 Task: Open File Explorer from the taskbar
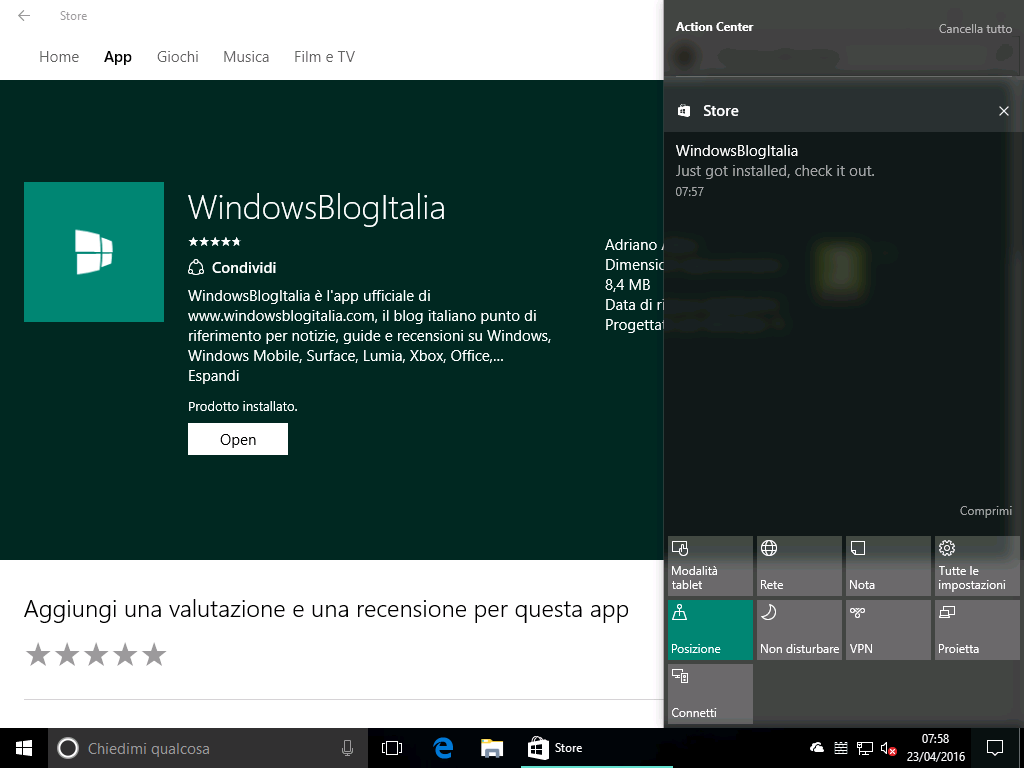tap(492, 748)
